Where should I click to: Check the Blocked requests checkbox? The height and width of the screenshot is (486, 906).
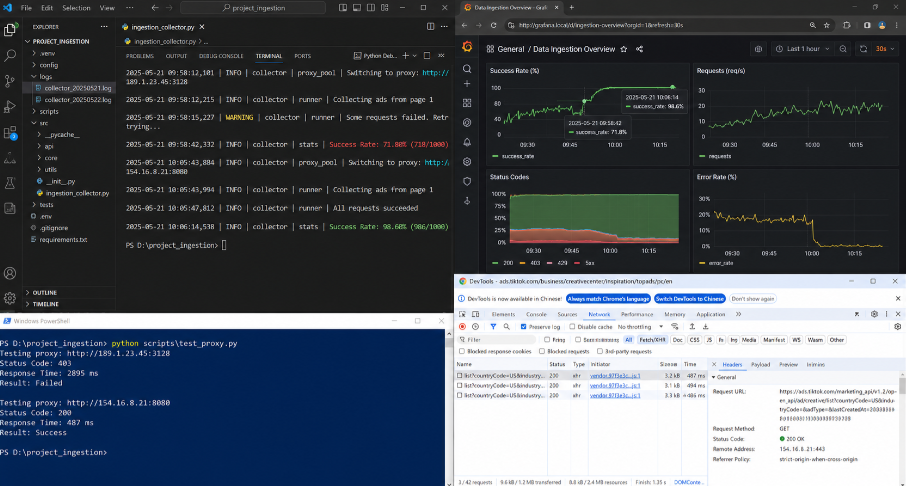point(542,351)
